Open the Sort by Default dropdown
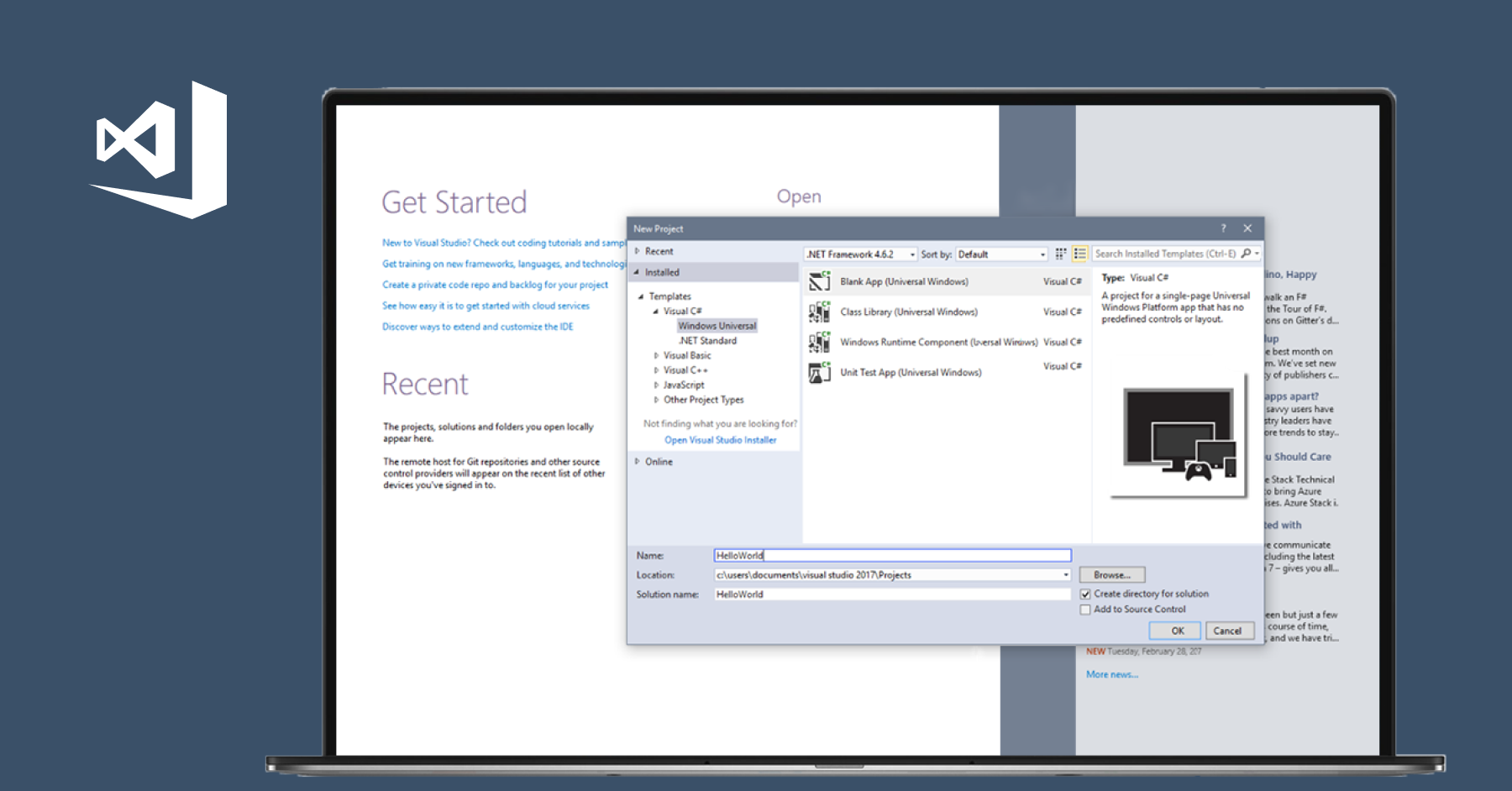 coord(1002,254)
